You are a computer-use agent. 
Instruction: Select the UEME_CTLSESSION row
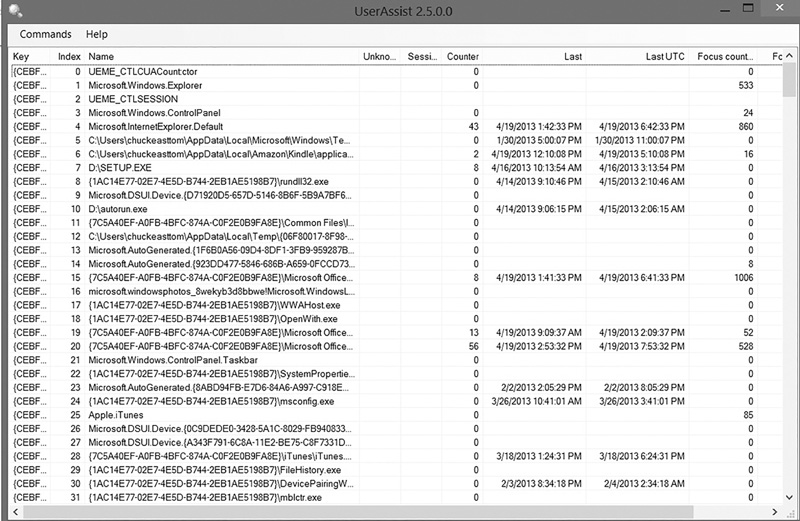(396, 99)
